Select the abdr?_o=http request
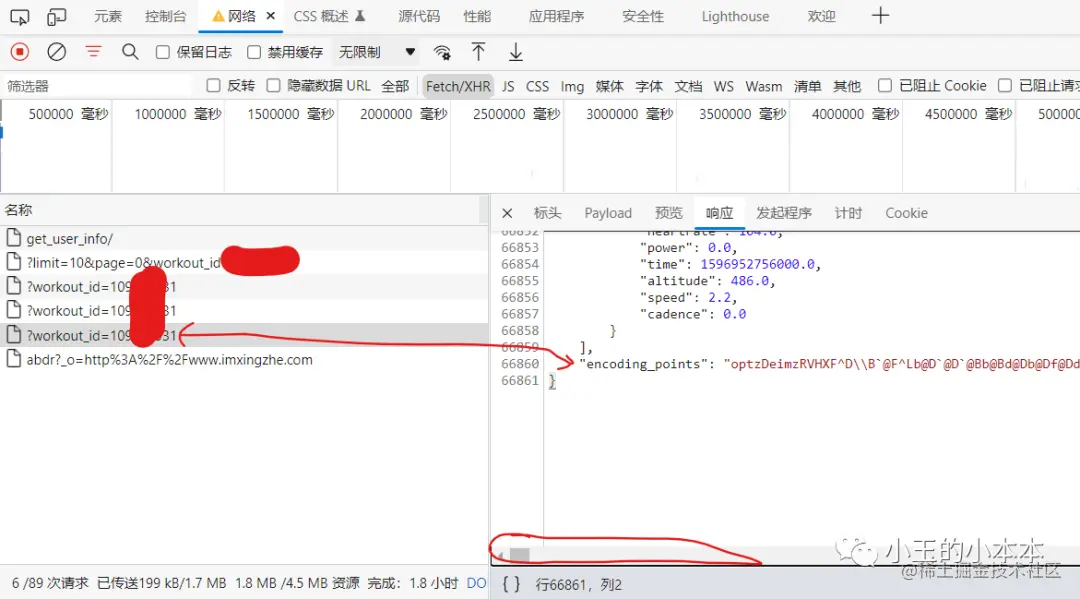Screen dimensions: 1080x599 click(x=244, y=359)
